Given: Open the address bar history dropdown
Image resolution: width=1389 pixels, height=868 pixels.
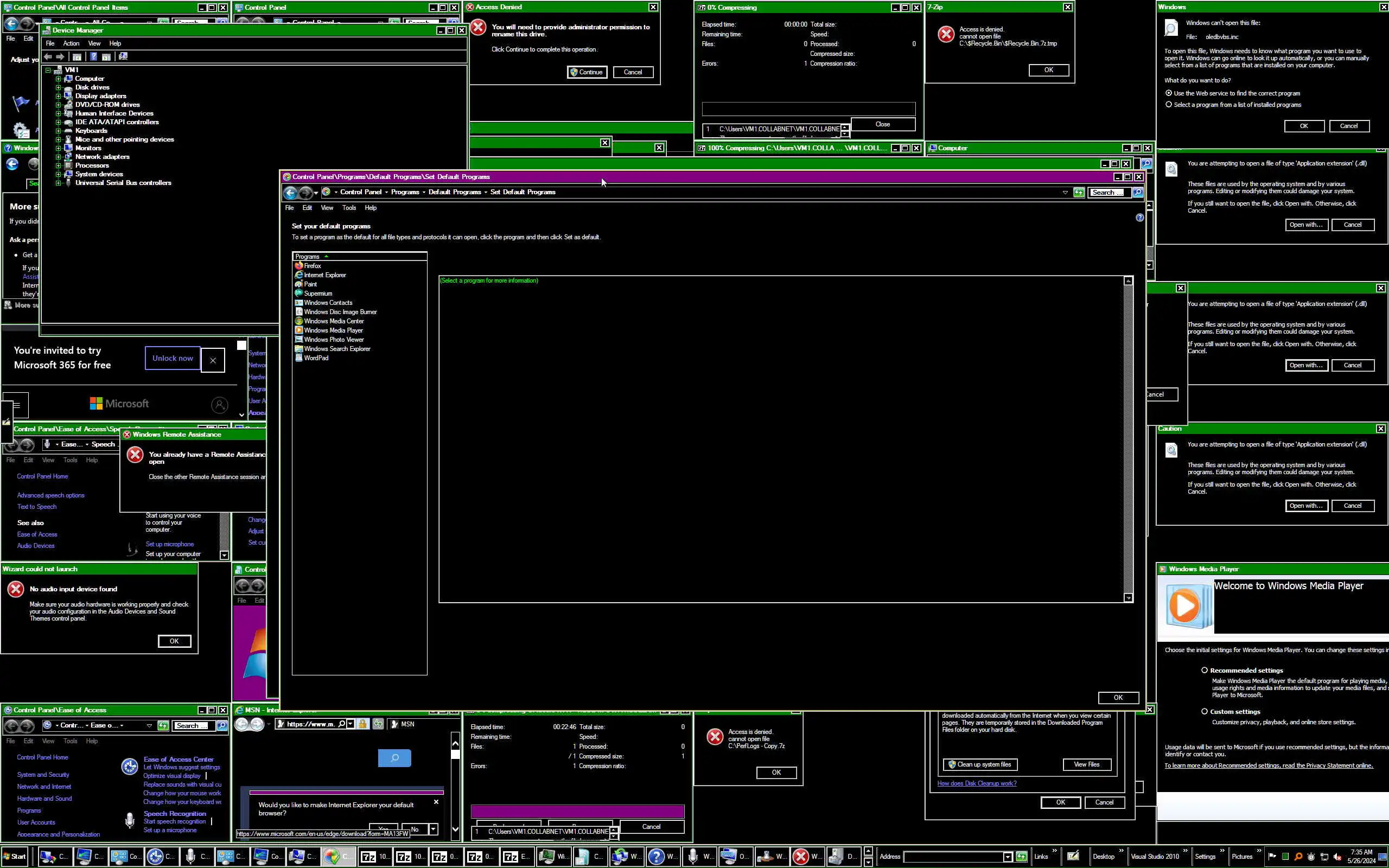Looking at the screenshot, I should (1065, 192).
